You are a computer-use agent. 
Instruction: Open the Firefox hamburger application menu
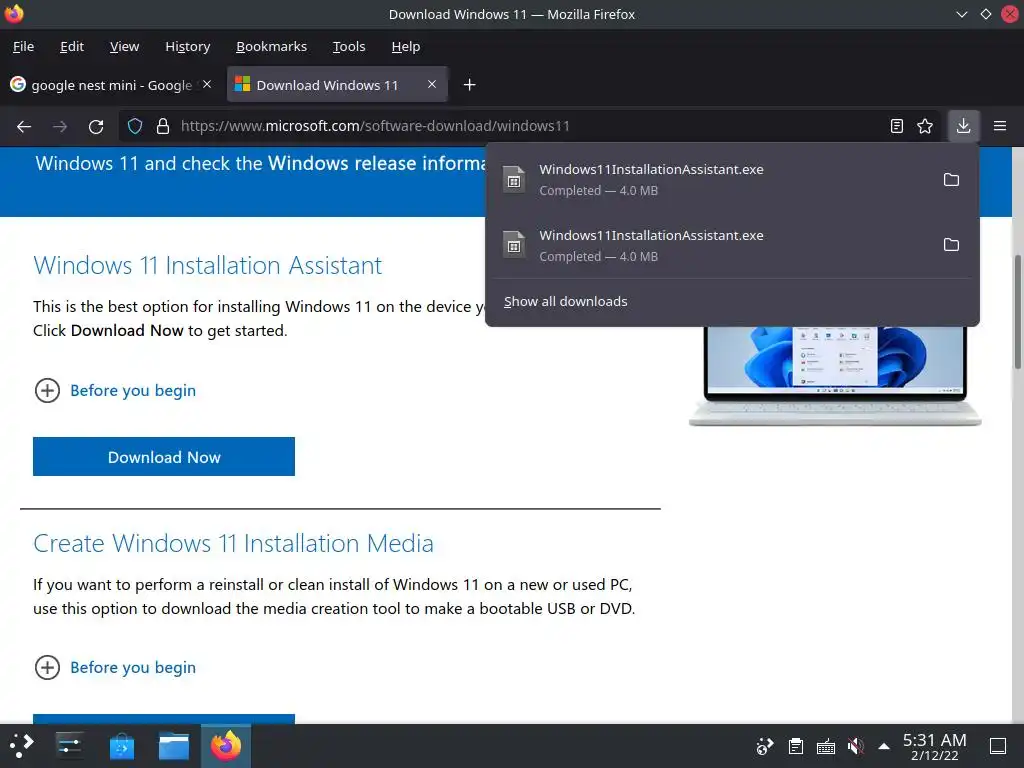point(1000,126)
